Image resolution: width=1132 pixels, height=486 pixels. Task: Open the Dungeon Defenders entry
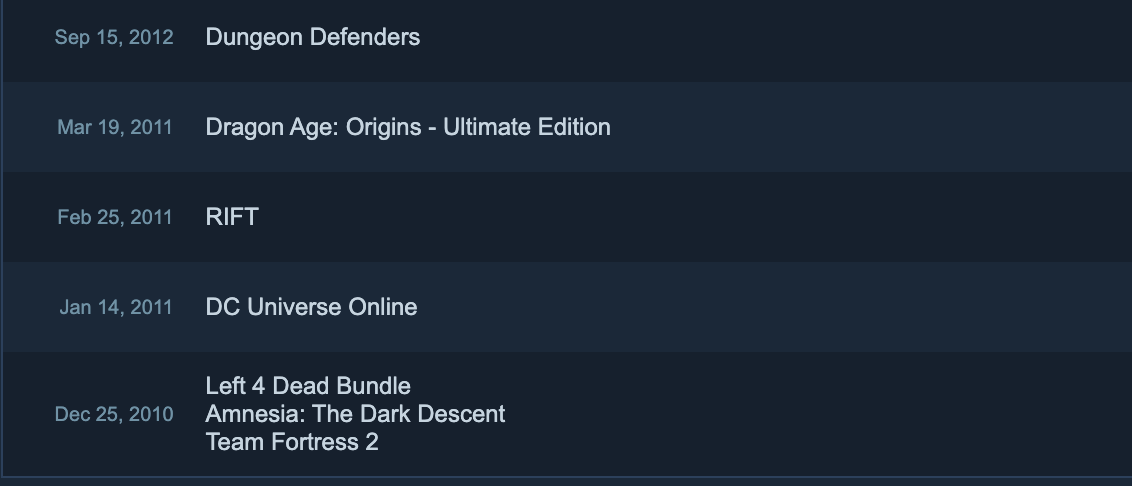click(x=312, y=37)
